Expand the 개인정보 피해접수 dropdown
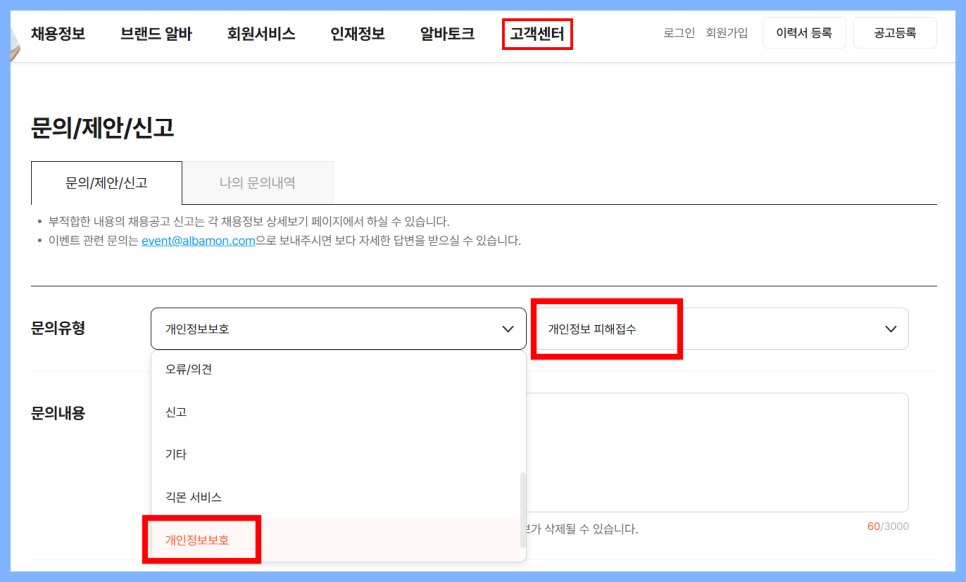Viewport: 966px width, 582px height. pos(727,328)
